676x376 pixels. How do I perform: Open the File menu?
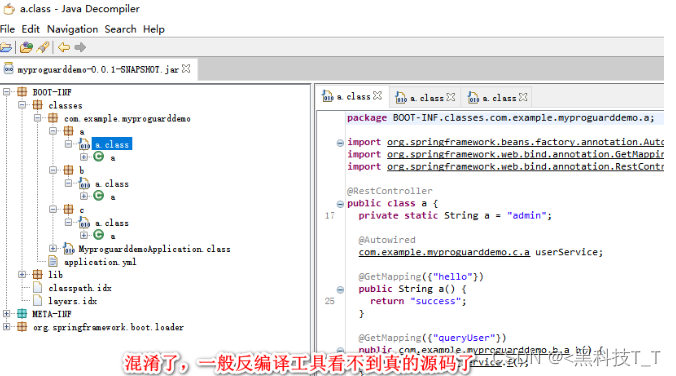click(x=7, y=29)
